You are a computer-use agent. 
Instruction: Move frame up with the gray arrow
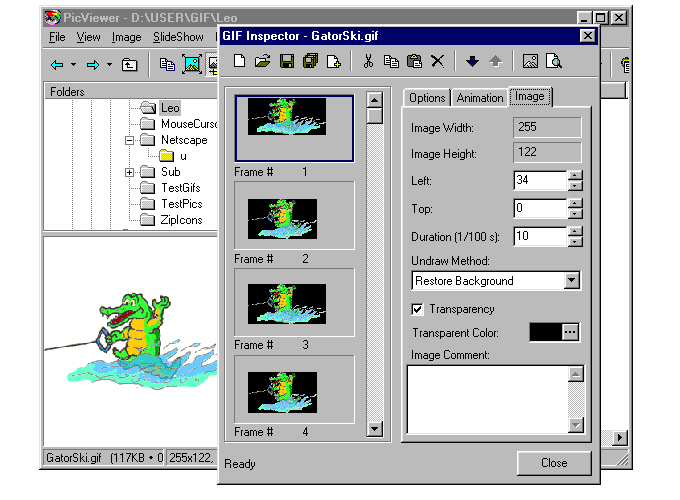[496, 61]
